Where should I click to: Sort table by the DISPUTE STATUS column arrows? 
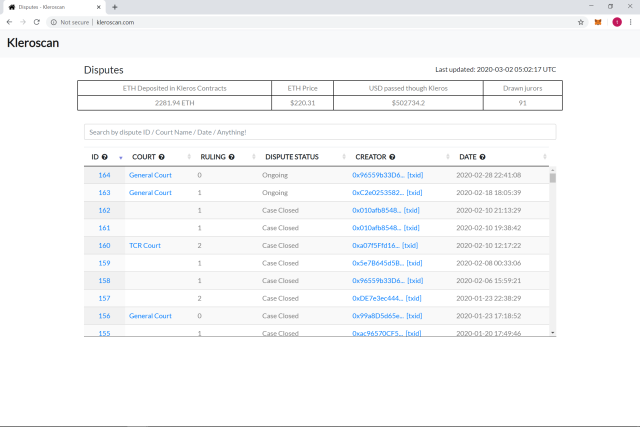344,157
